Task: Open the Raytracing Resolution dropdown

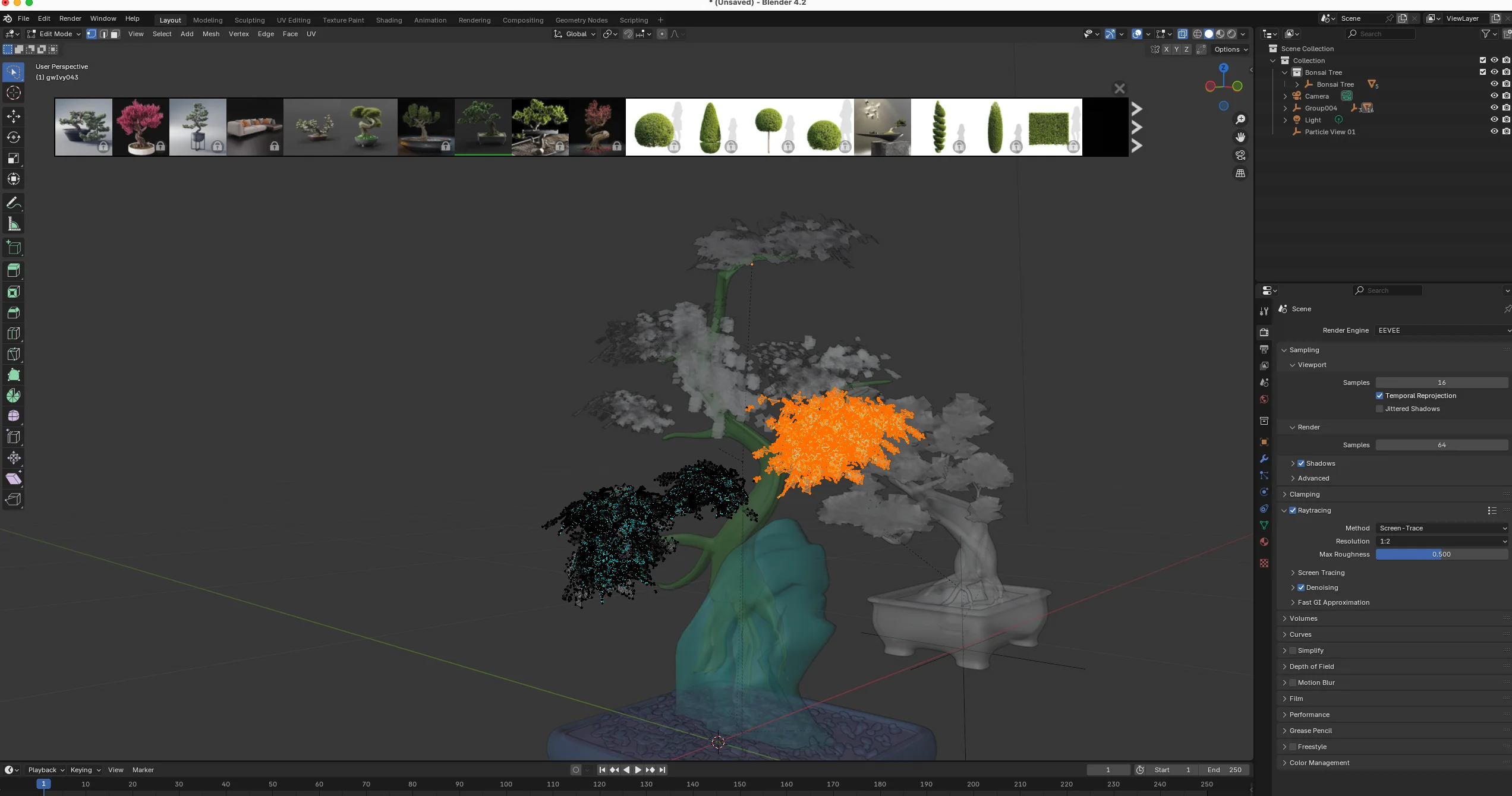Action: [1442, 541]
